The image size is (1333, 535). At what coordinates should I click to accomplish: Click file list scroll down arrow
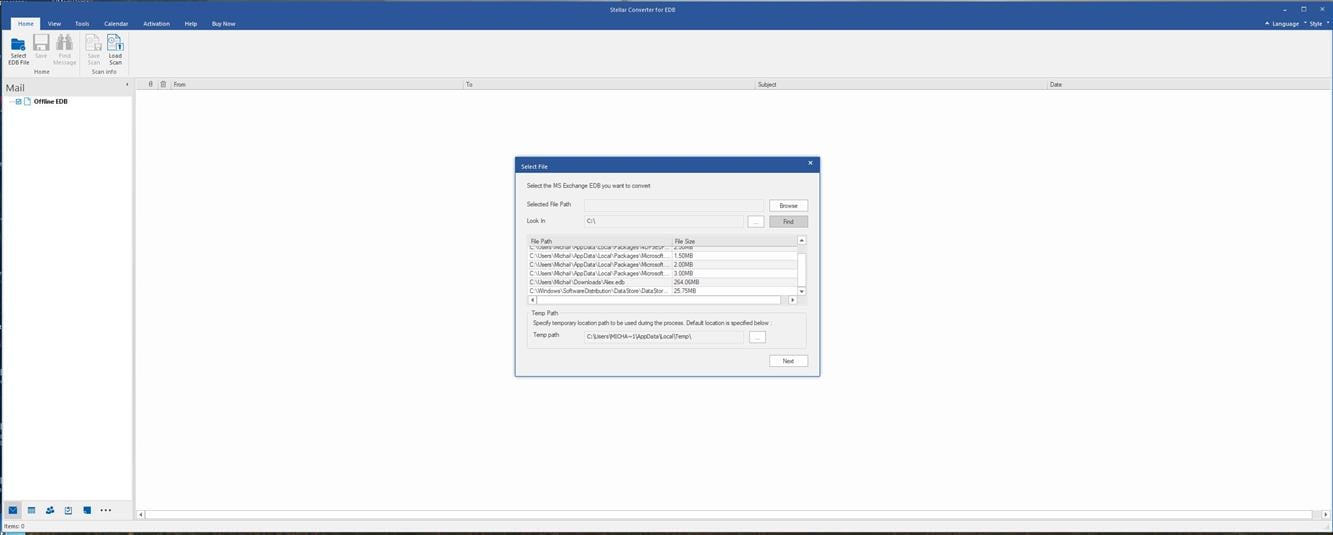802,291
